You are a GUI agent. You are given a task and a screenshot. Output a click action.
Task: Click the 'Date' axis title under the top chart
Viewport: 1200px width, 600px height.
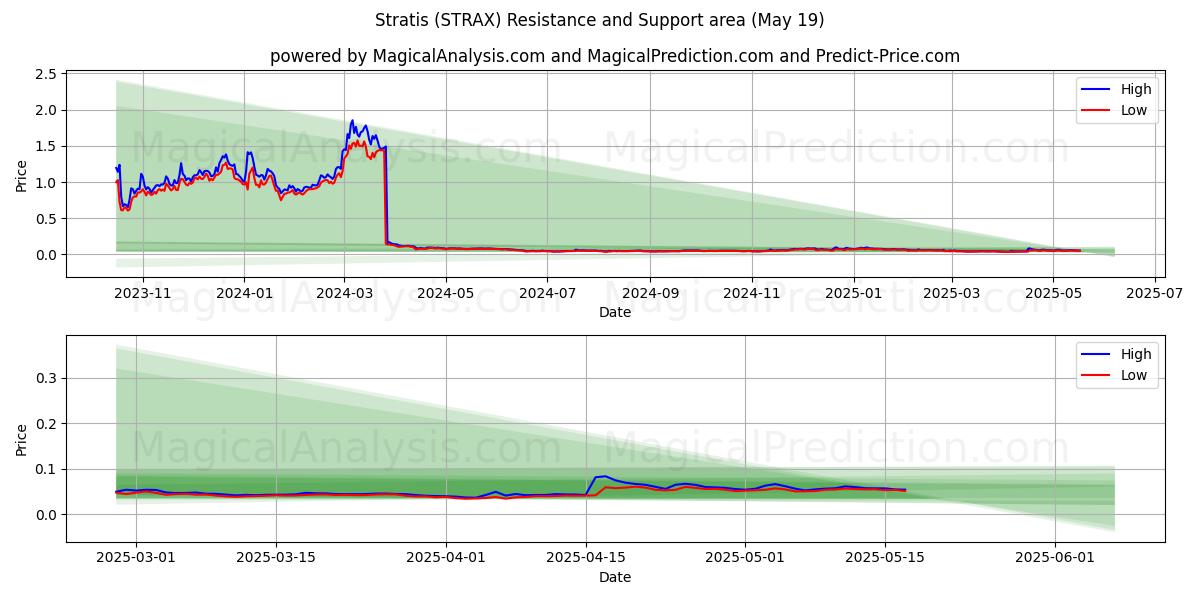pyautogui.click(x=614, y=312)
